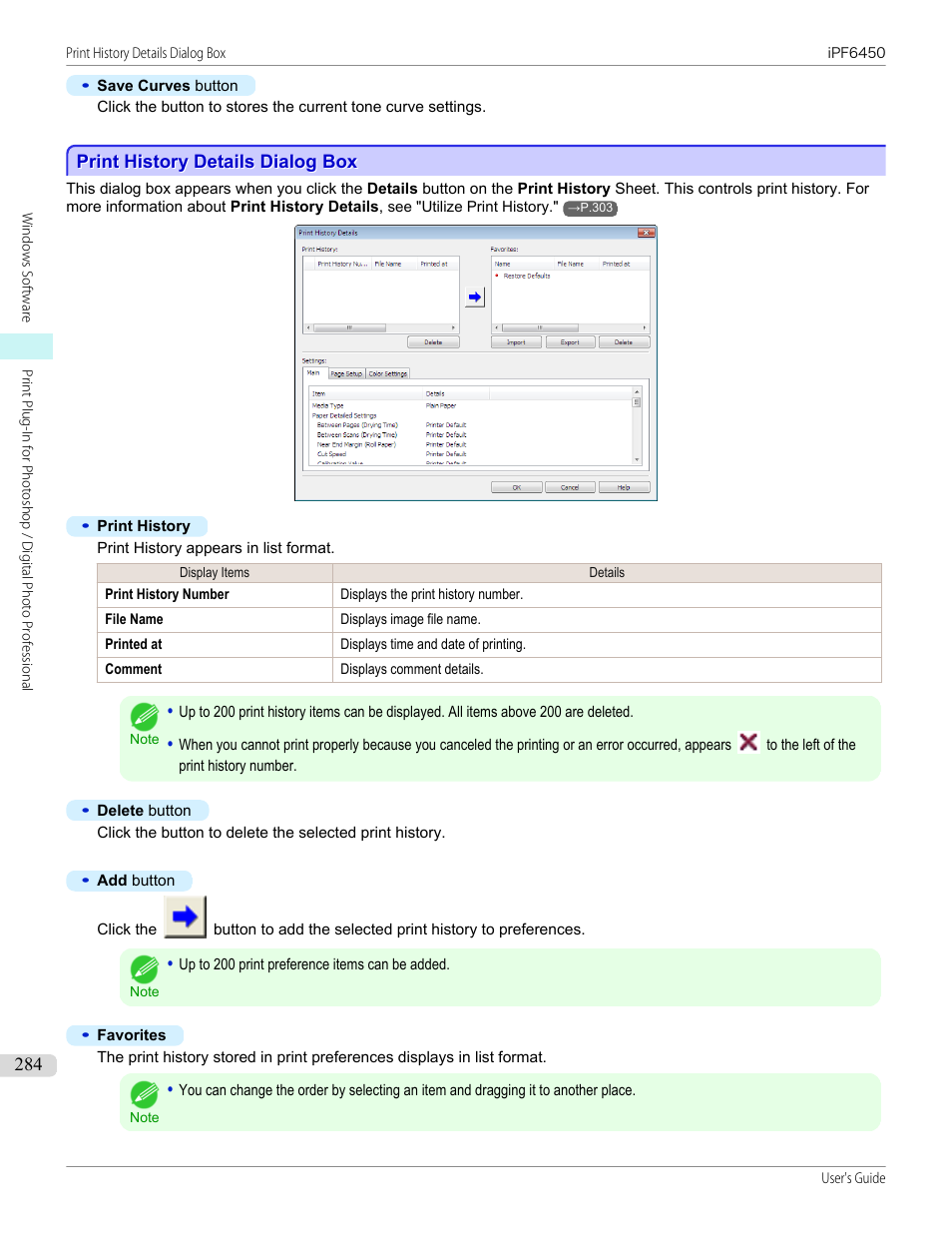Click the Printed at table cell
The height and width of the screenshot is (1233, 952).
[215, 644]
